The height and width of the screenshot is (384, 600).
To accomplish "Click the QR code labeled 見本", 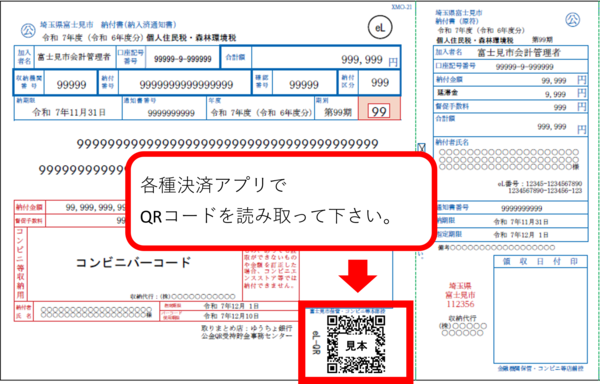I will 356,344.
